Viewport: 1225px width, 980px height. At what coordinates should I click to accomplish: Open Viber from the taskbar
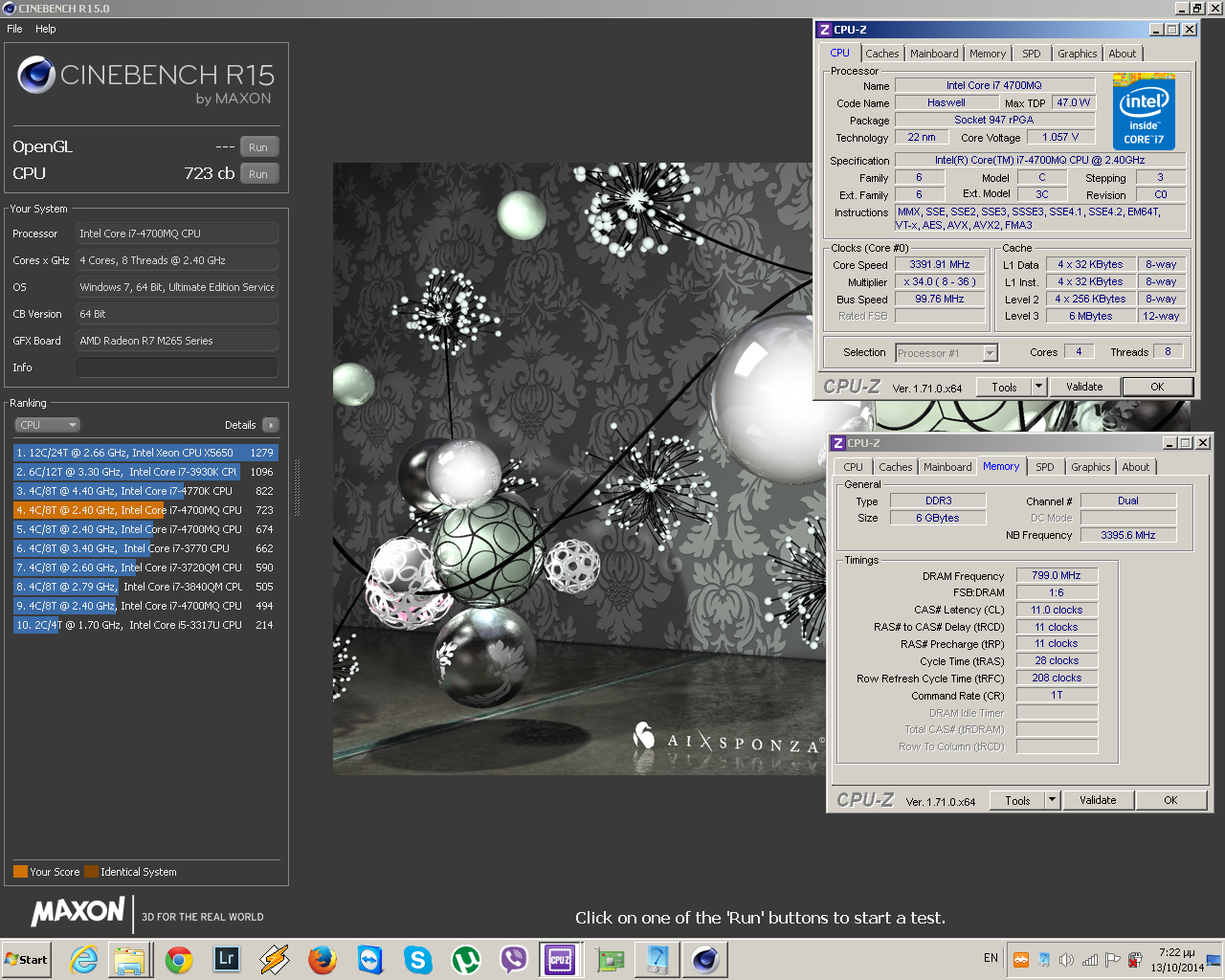click(513, 959)
